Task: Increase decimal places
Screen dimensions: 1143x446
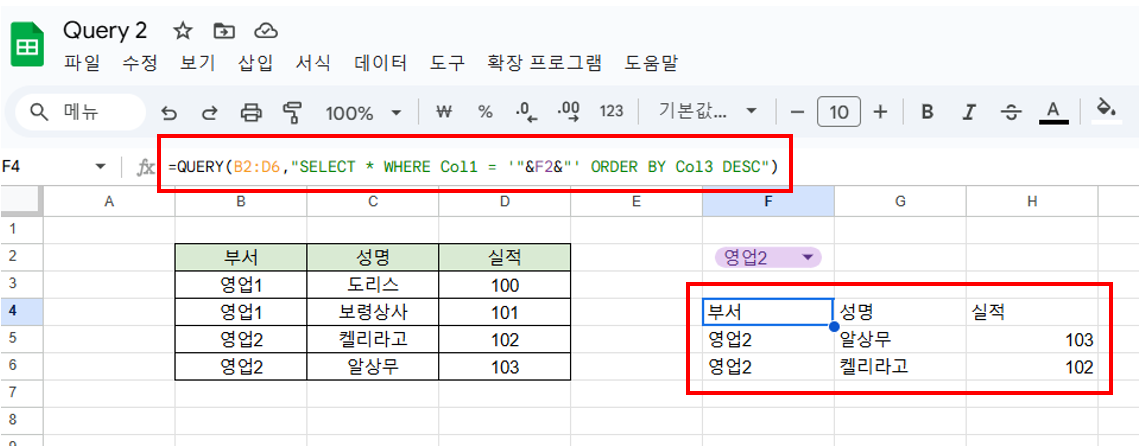Action: pos(568,112)
